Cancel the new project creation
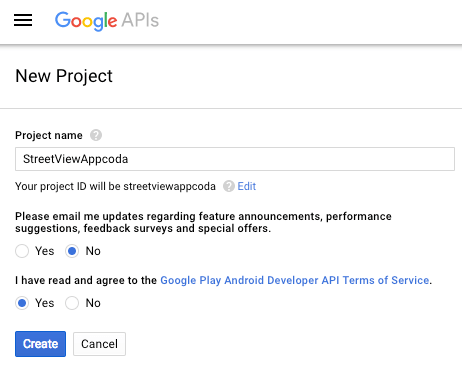This screenshot has width=462, height=380. (99, 344)
